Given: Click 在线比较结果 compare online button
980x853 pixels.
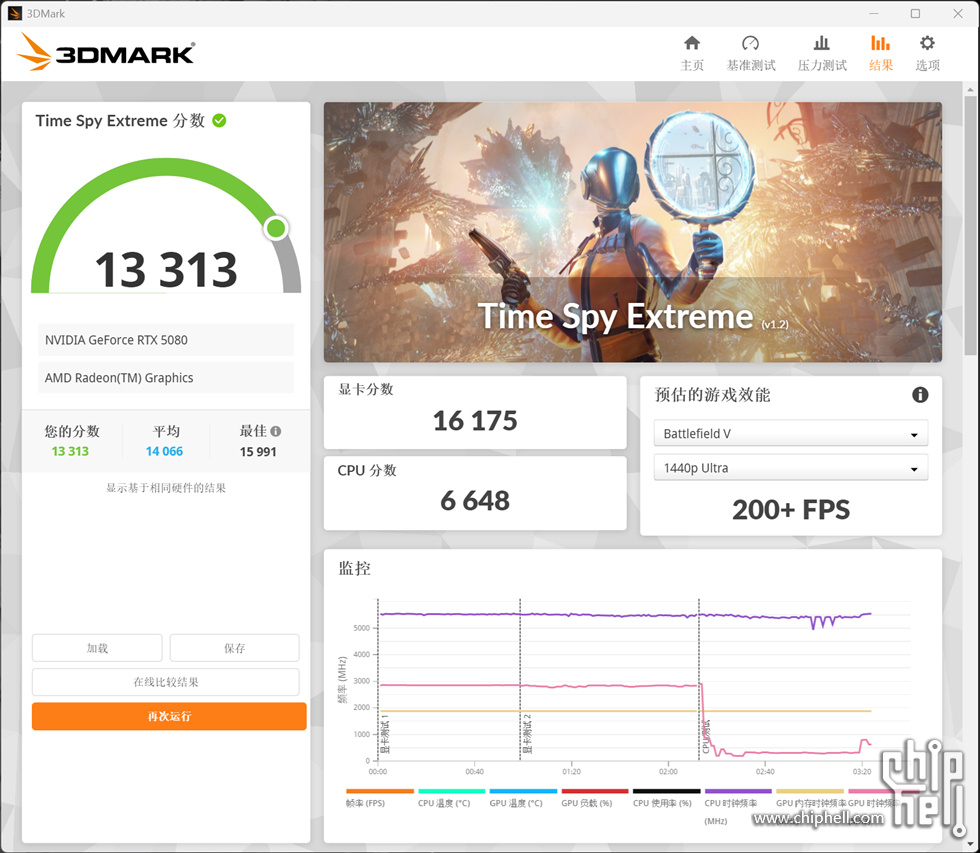Looking at the screenshot, I should tap(166, 682).
